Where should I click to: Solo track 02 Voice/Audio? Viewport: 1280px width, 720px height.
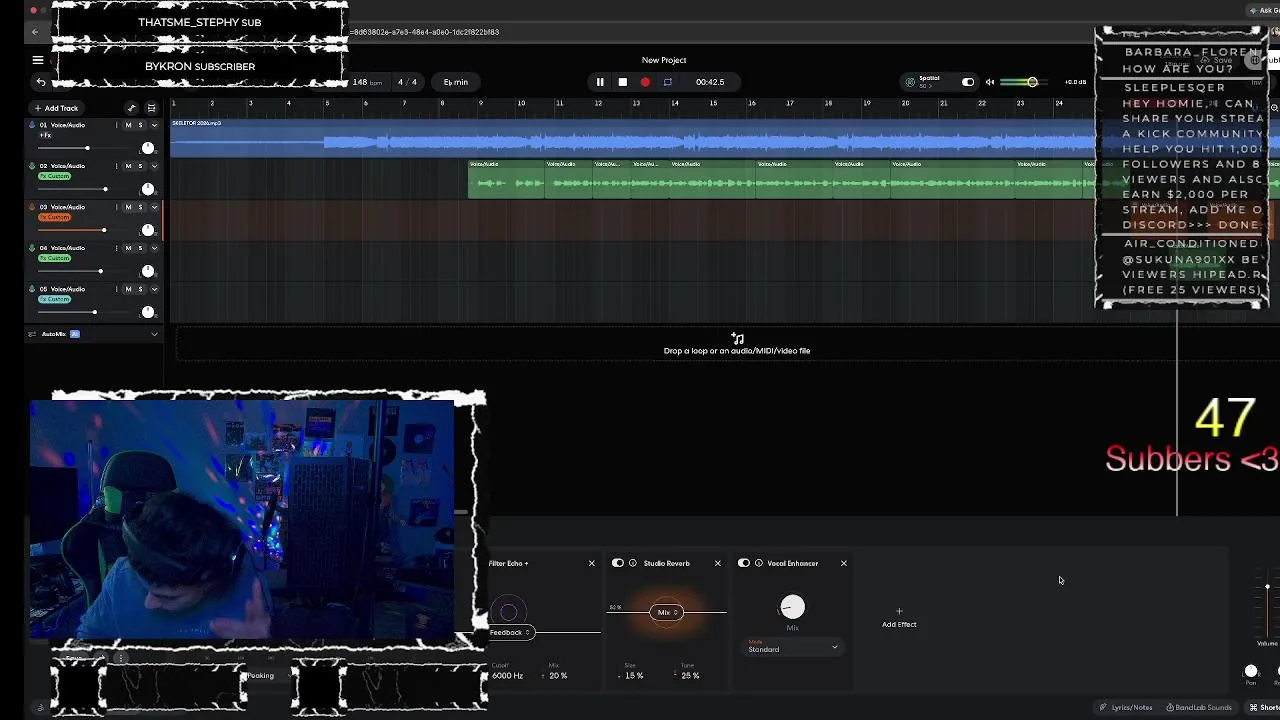coord(140,166)
